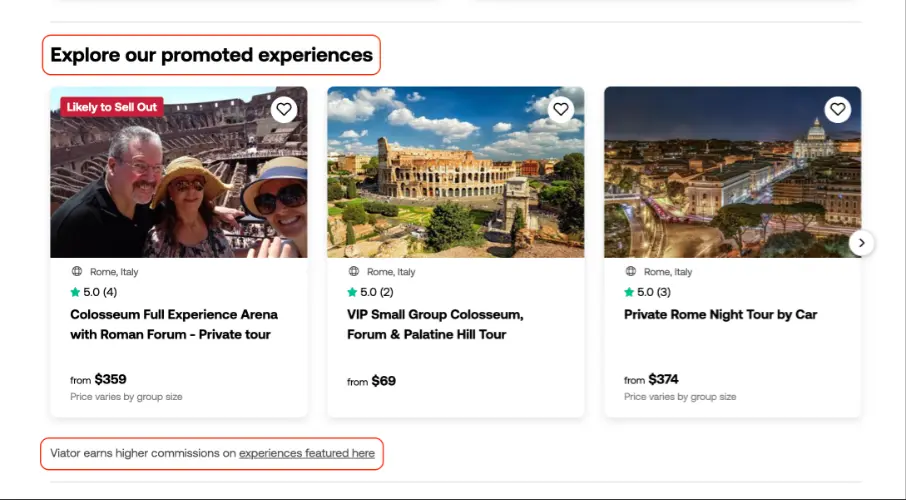Screen dimensions: 906x500
Task: Advance carousel with the next arrow
Action: tap(861, 243)
